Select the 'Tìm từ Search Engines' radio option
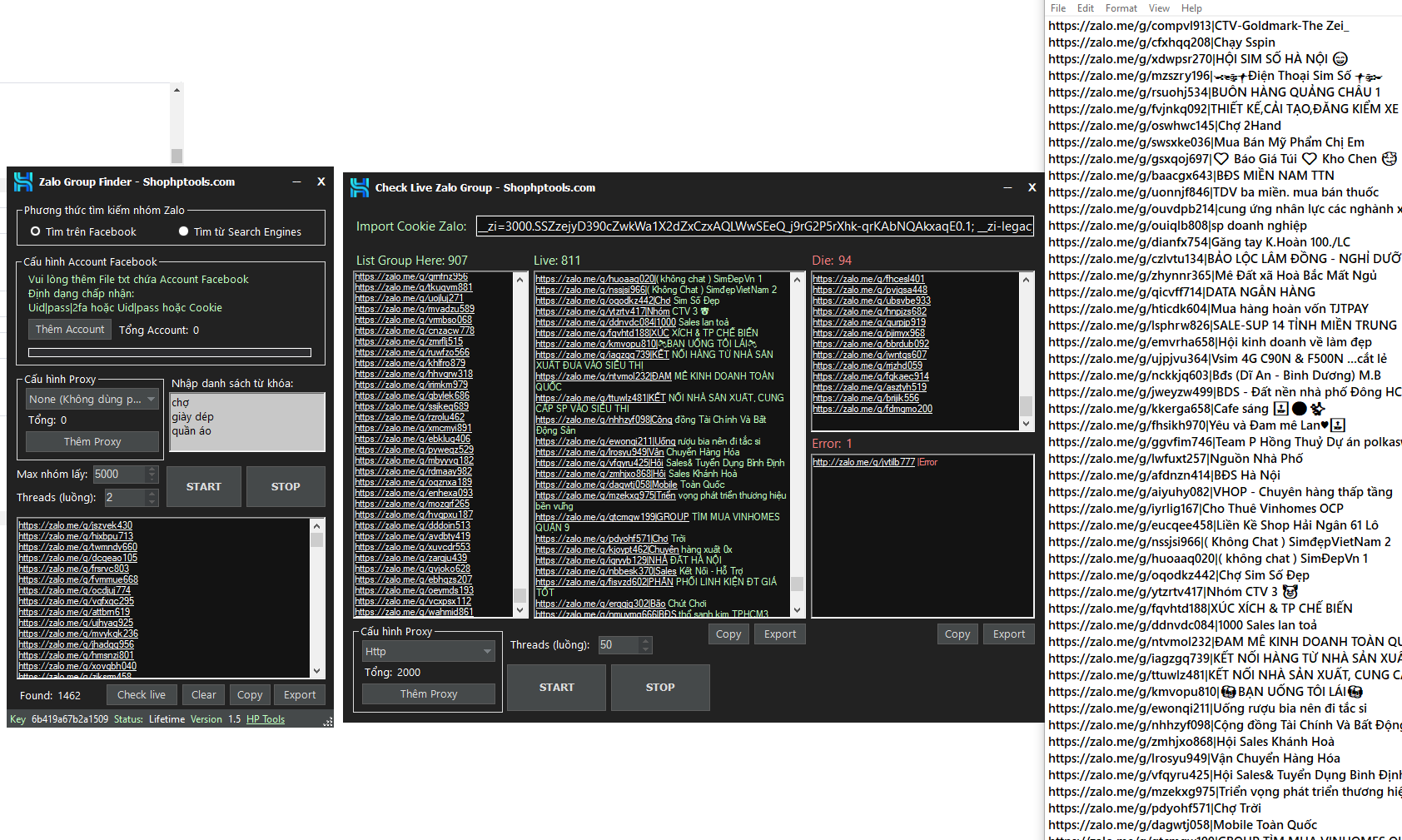 [x=184, y=231]
